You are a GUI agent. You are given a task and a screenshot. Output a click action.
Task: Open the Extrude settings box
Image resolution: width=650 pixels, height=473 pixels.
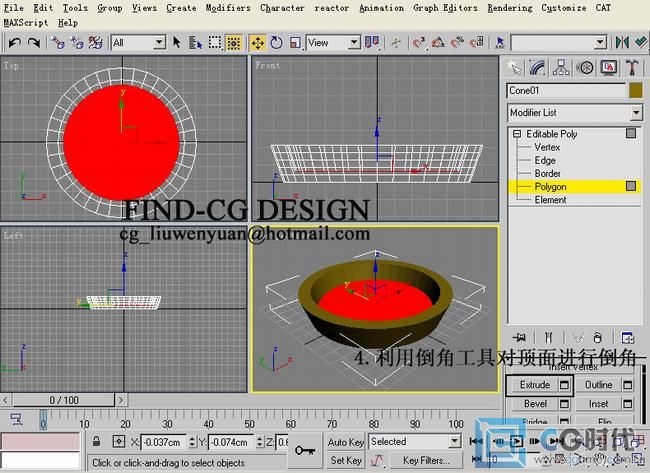coord(564,385)
